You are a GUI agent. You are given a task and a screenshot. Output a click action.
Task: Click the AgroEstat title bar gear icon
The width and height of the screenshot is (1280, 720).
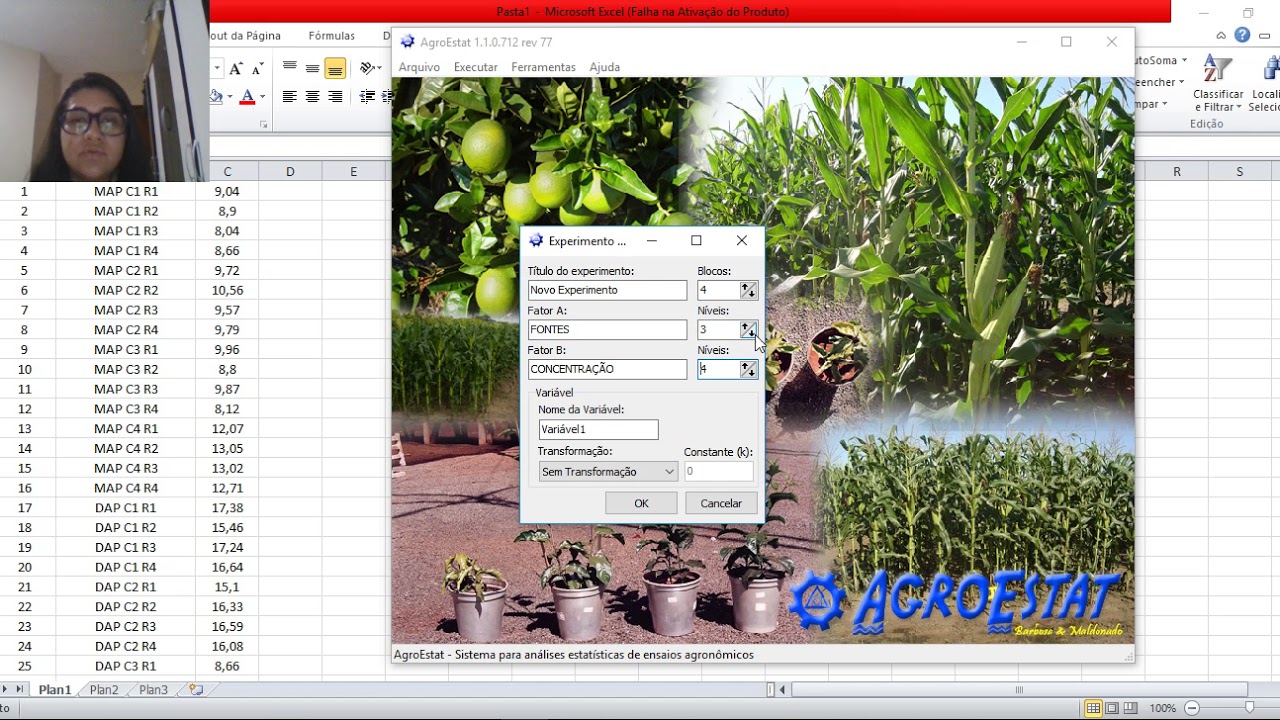[x=407, y=42]
